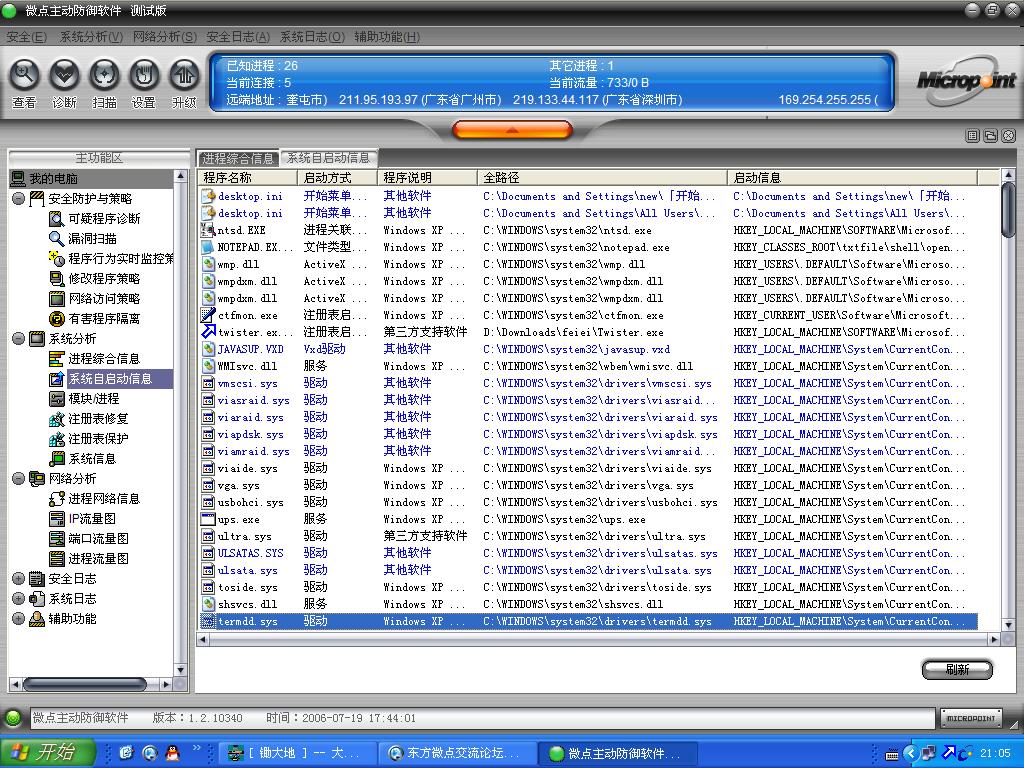Viewport: 1024px width, 768px height.
Task: Open the 安全日志(A) menu
Action: pyautogui.click(x=238, y=37)
